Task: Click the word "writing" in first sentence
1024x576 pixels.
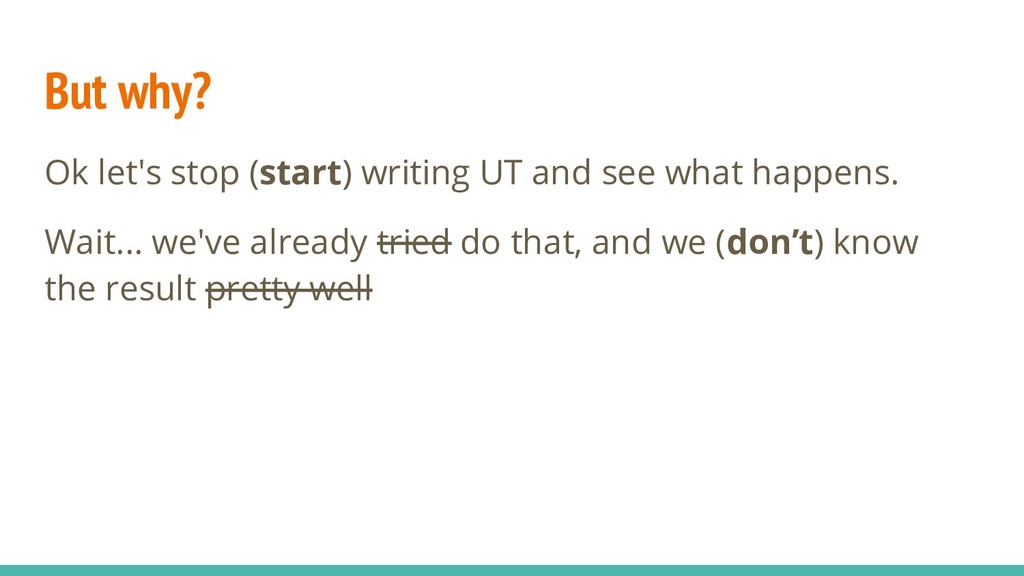Action: click(x=415, y=174)
